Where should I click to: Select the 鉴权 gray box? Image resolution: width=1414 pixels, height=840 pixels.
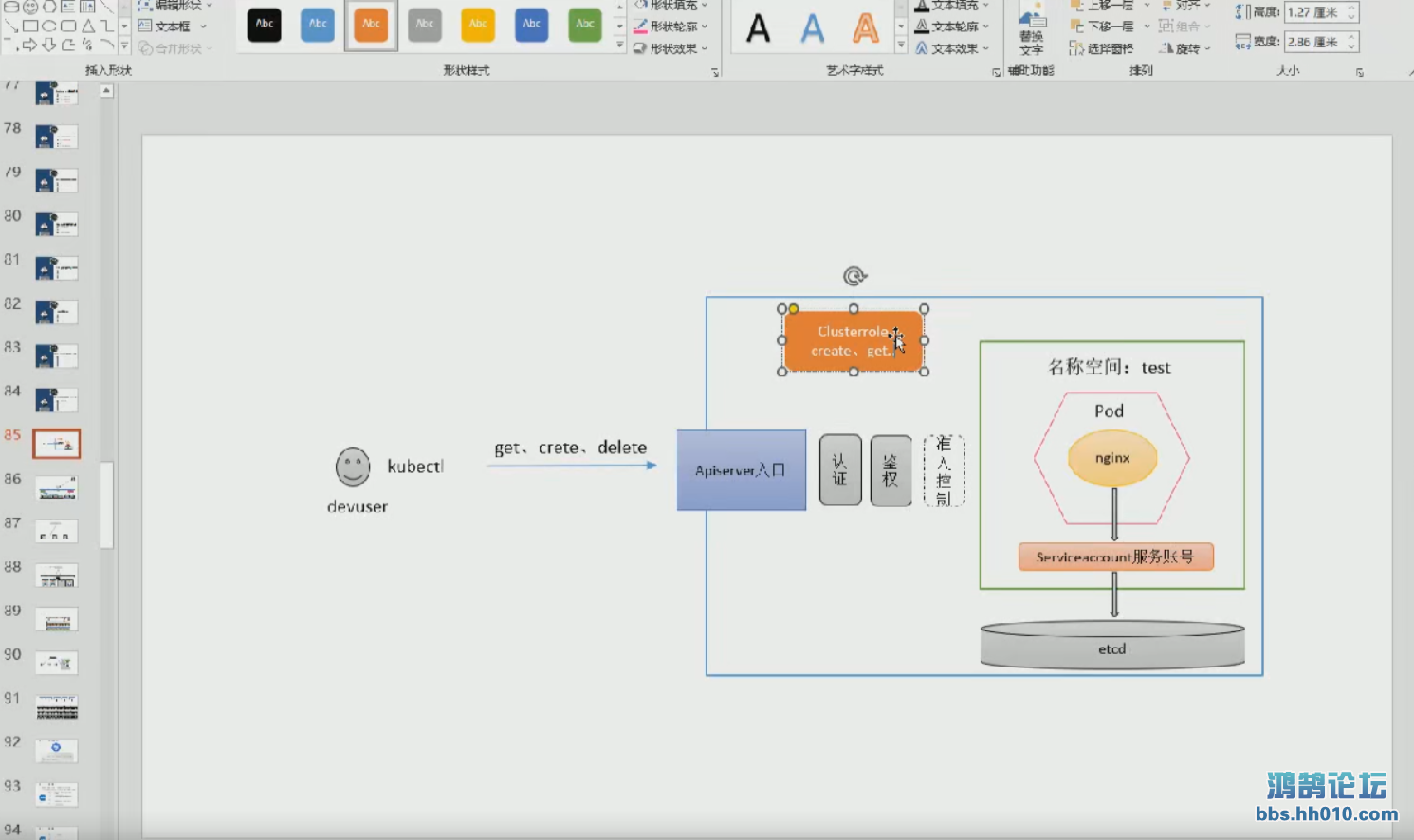891,470
